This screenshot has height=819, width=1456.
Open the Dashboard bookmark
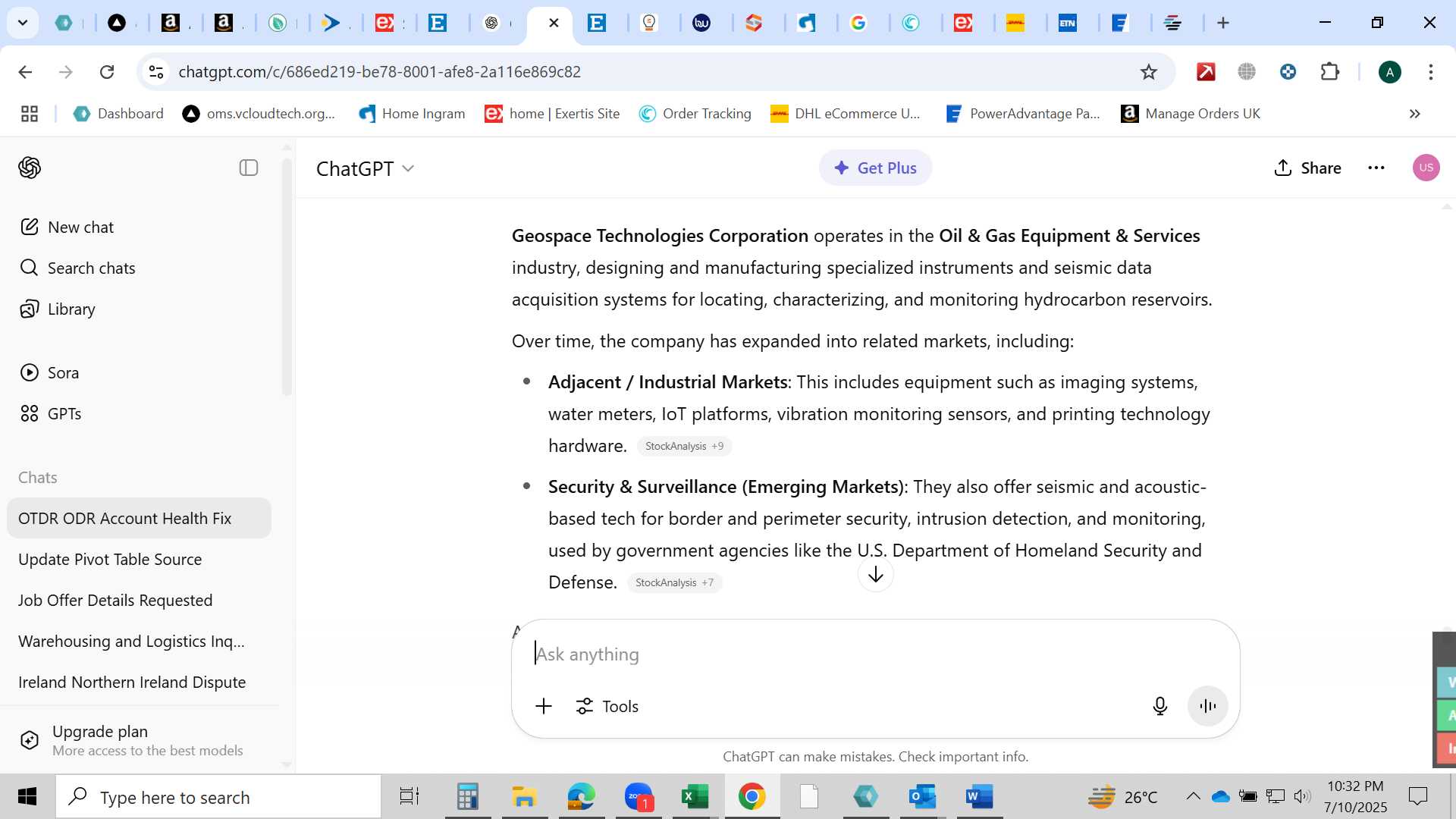[118, 114]
